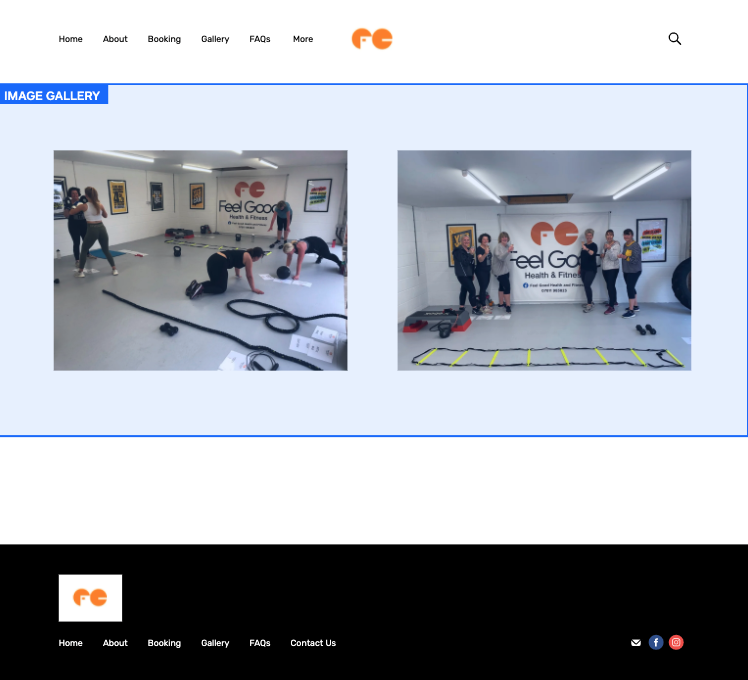
Task: Open FAQs in top navigation
Action: click(260, 39)
